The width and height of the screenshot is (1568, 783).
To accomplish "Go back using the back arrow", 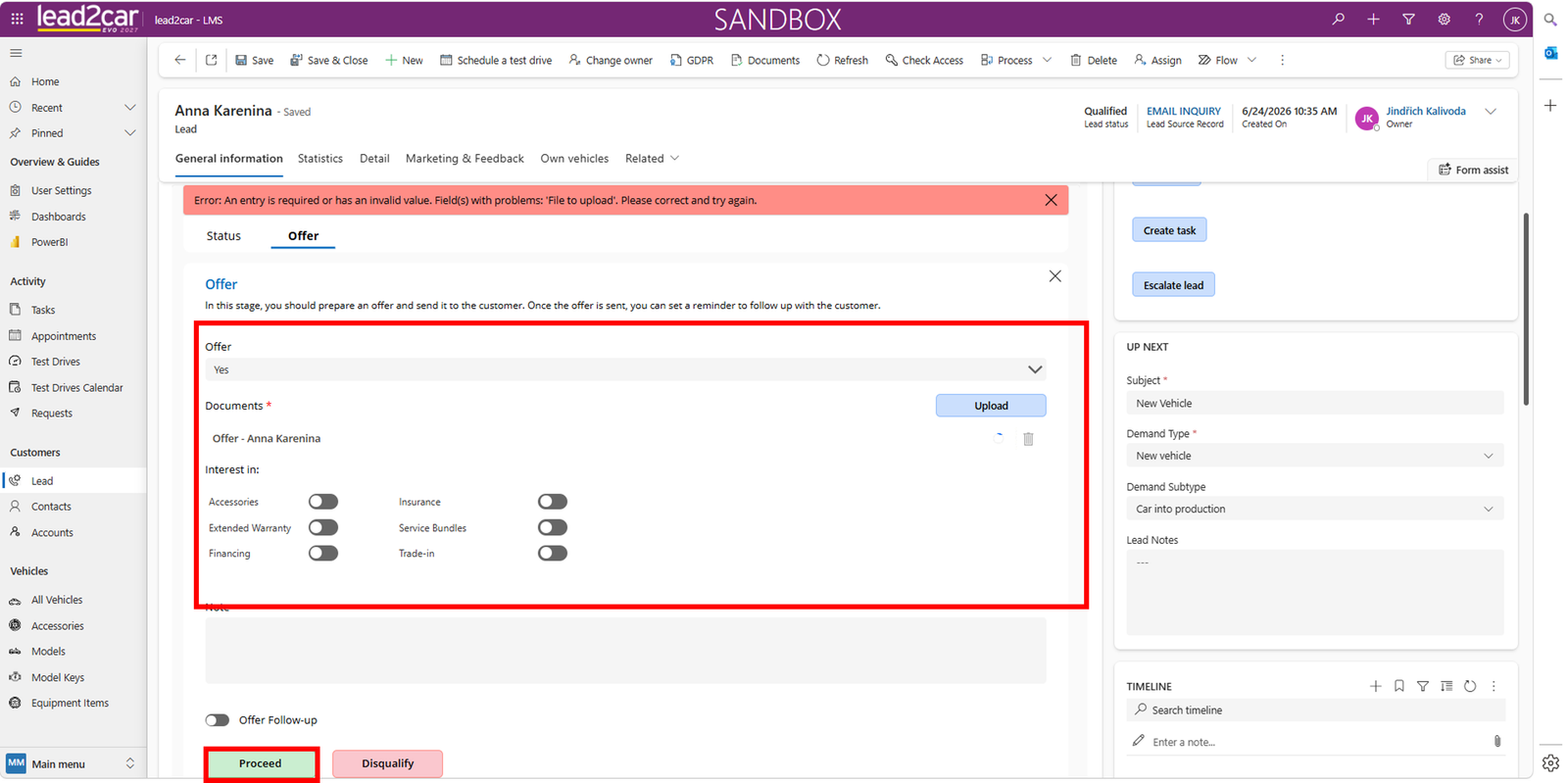I will [x=180, y=60].
